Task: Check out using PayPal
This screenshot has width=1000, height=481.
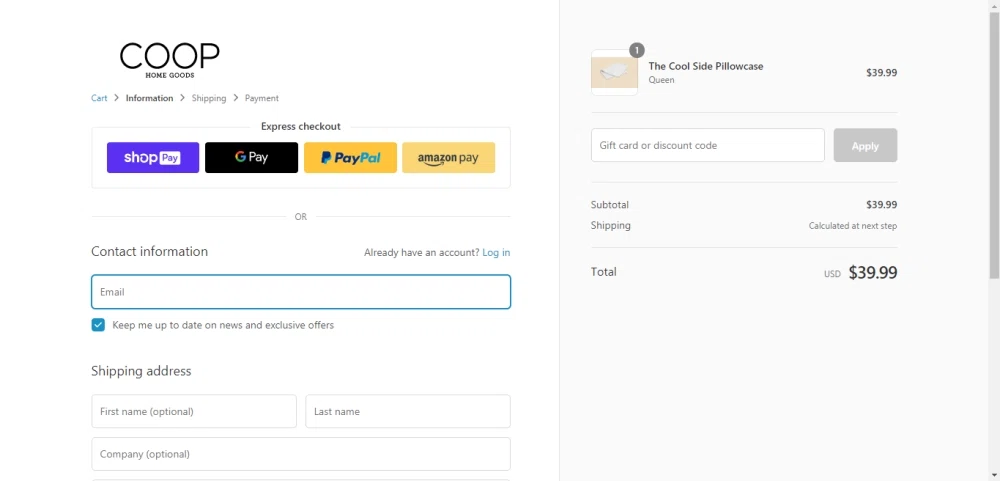Action: [350, 158]
